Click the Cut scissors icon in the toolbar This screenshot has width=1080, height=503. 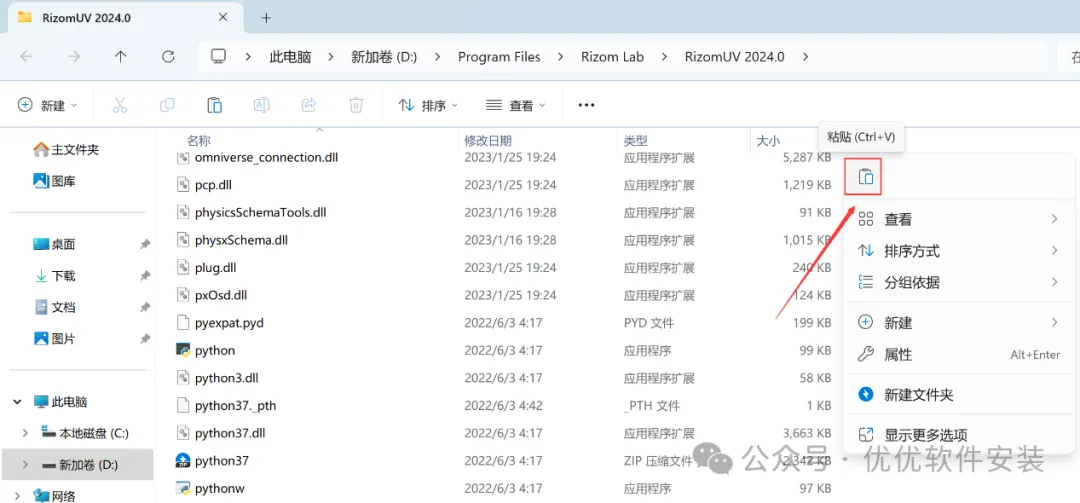click(120, 105)
